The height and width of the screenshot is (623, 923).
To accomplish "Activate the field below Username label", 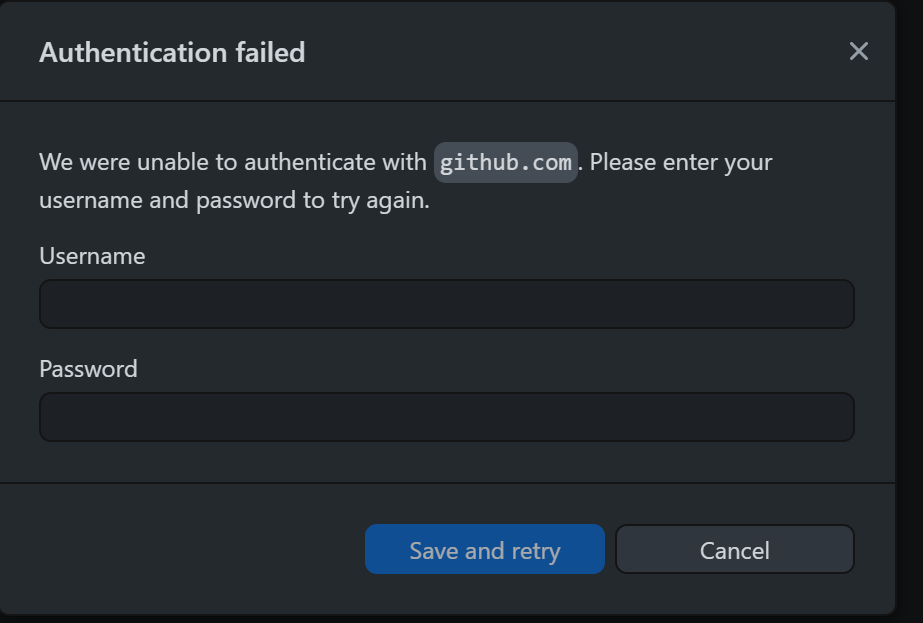I will [446, 304].
